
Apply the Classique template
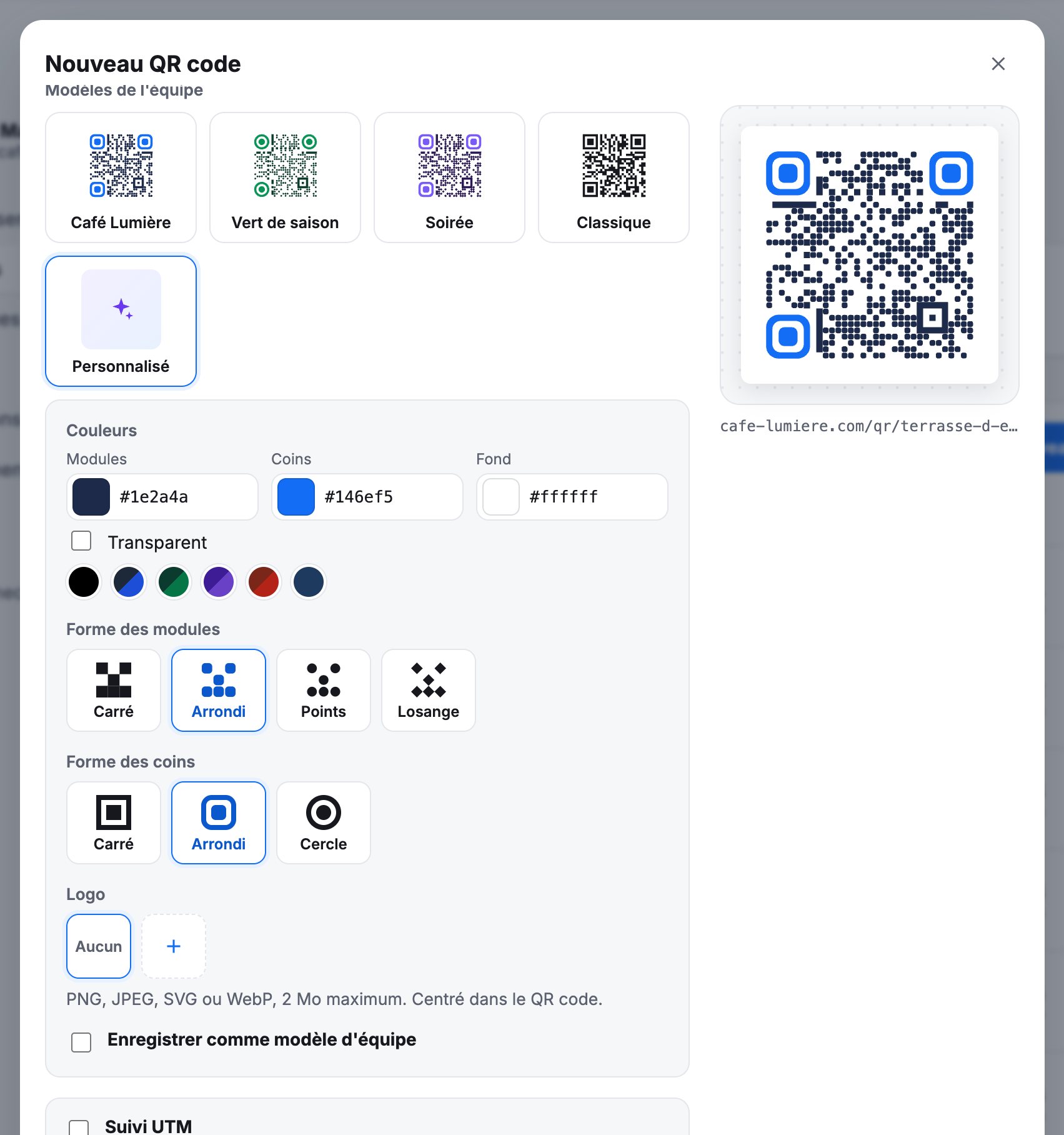[614, 177]
